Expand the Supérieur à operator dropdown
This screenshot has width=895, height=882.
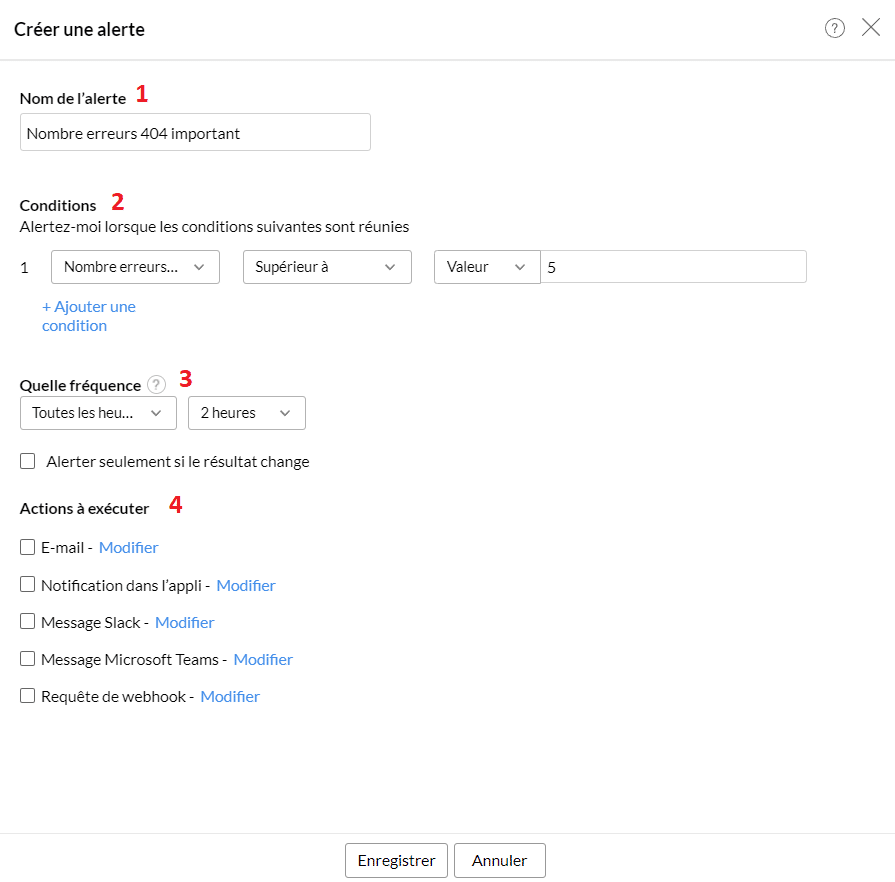pyautogui.click(x=327, y=267)
